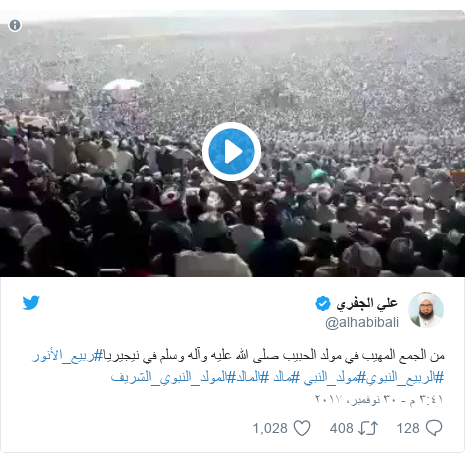Image resolution: width=465 pixels, height=462 pixels.
Task: Open hashtag #ربيع_الأنور
Action: pyautogui.click(x=67, y=356)
